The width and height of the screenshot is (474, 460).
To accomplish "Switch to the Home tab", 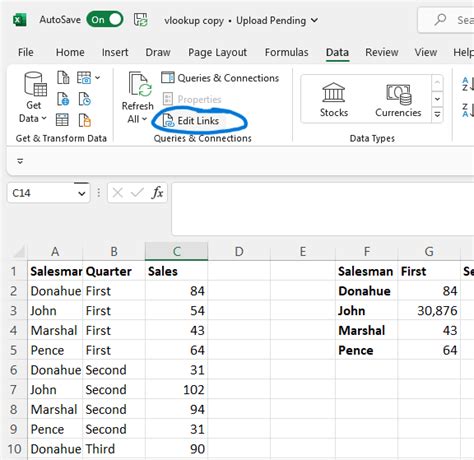I will point(70,52).
